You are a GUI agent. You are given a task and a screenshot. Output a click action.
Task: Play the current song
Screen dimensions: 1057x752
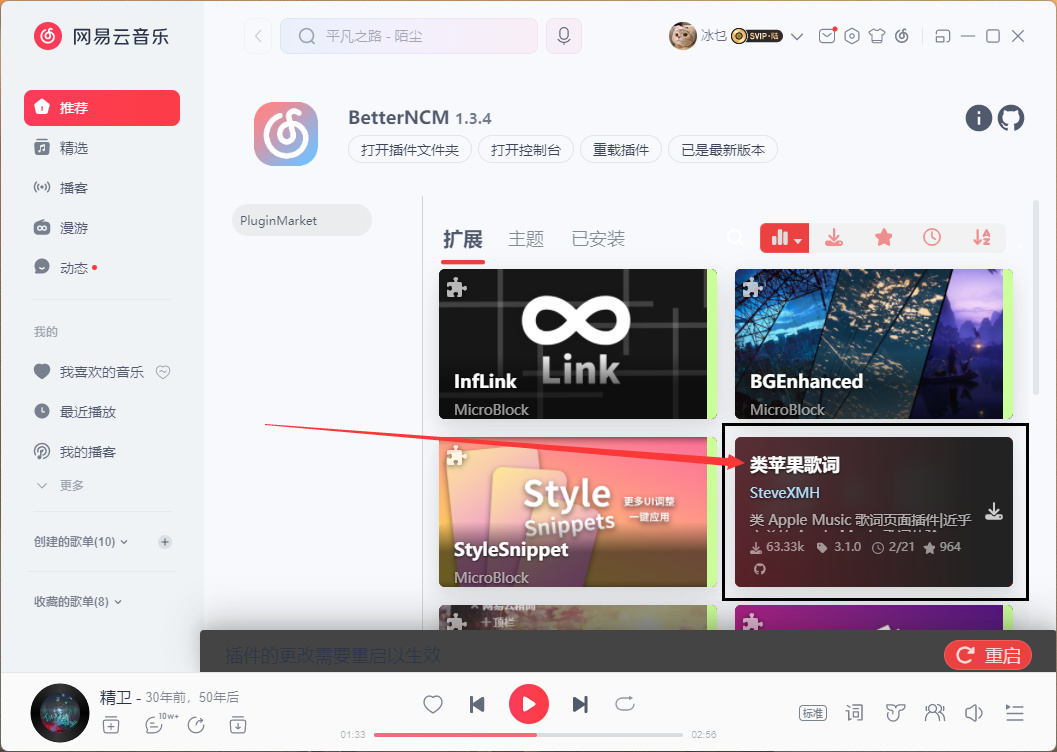click(528, 704)
